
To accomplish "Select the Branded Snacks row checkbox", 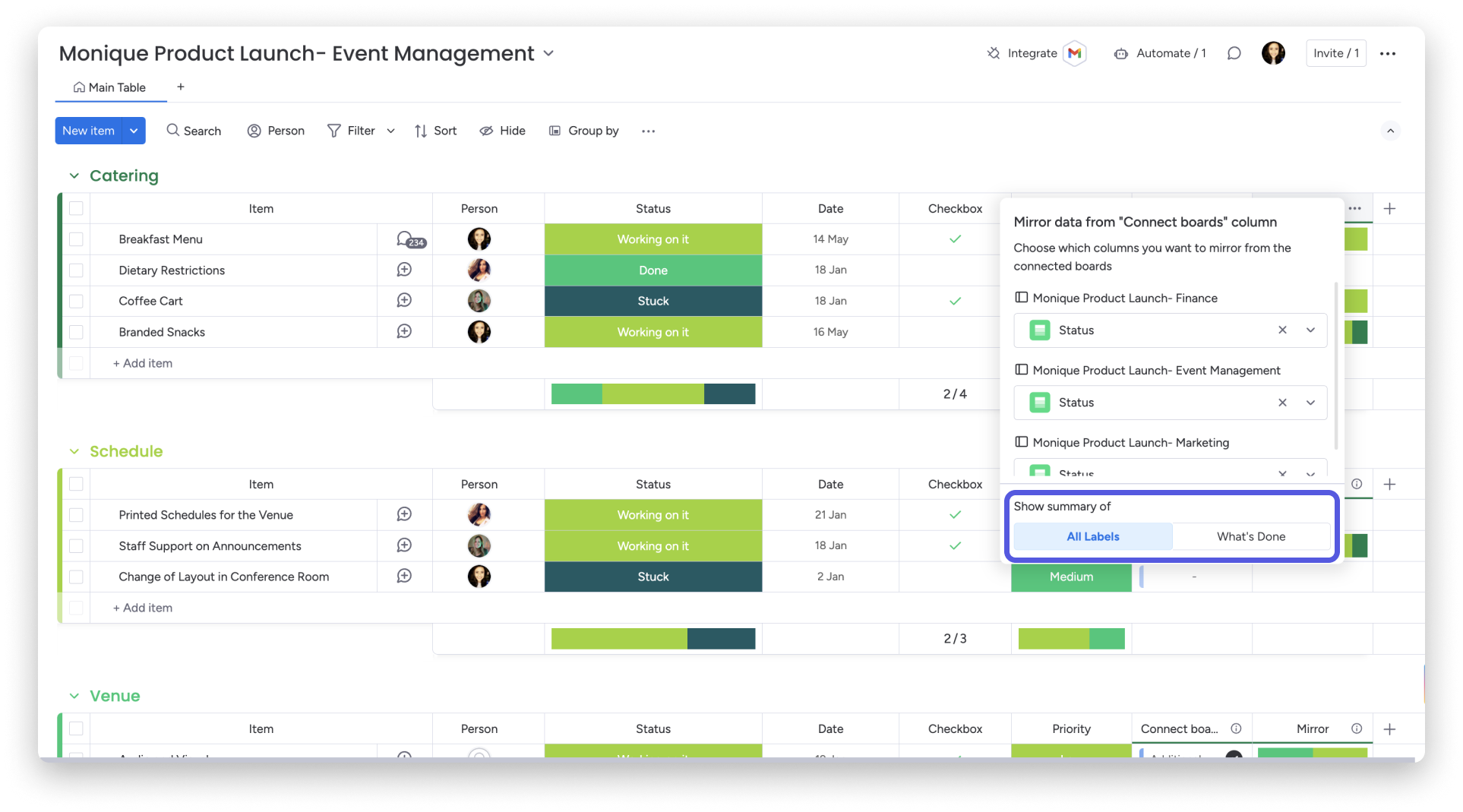I will point(76,332).
